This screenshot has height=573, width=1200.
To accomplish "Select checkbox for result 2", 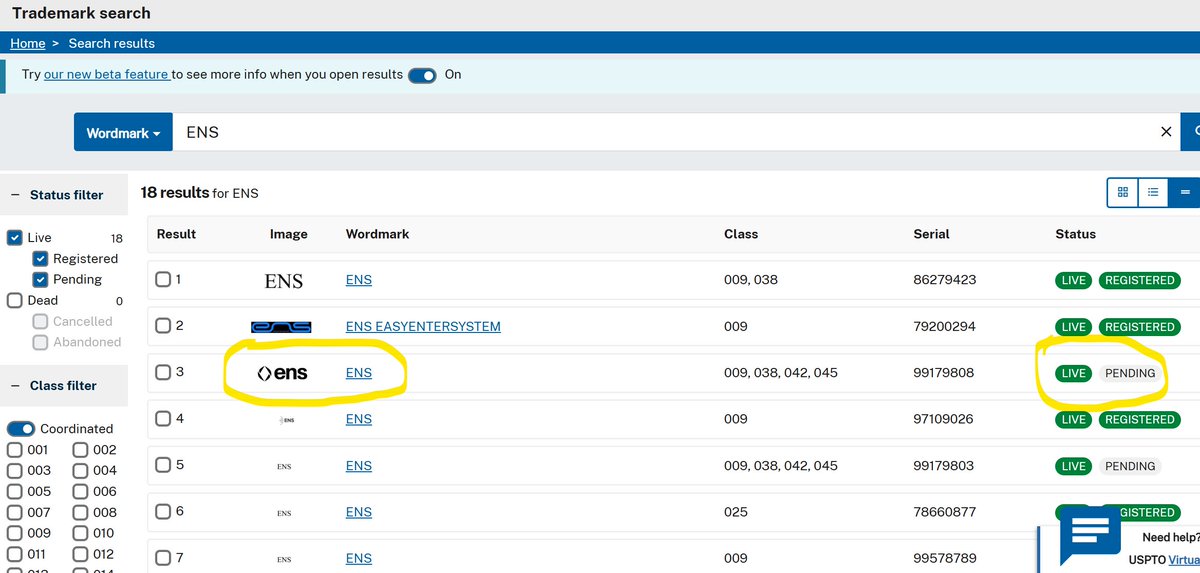I will pos(164,326).
